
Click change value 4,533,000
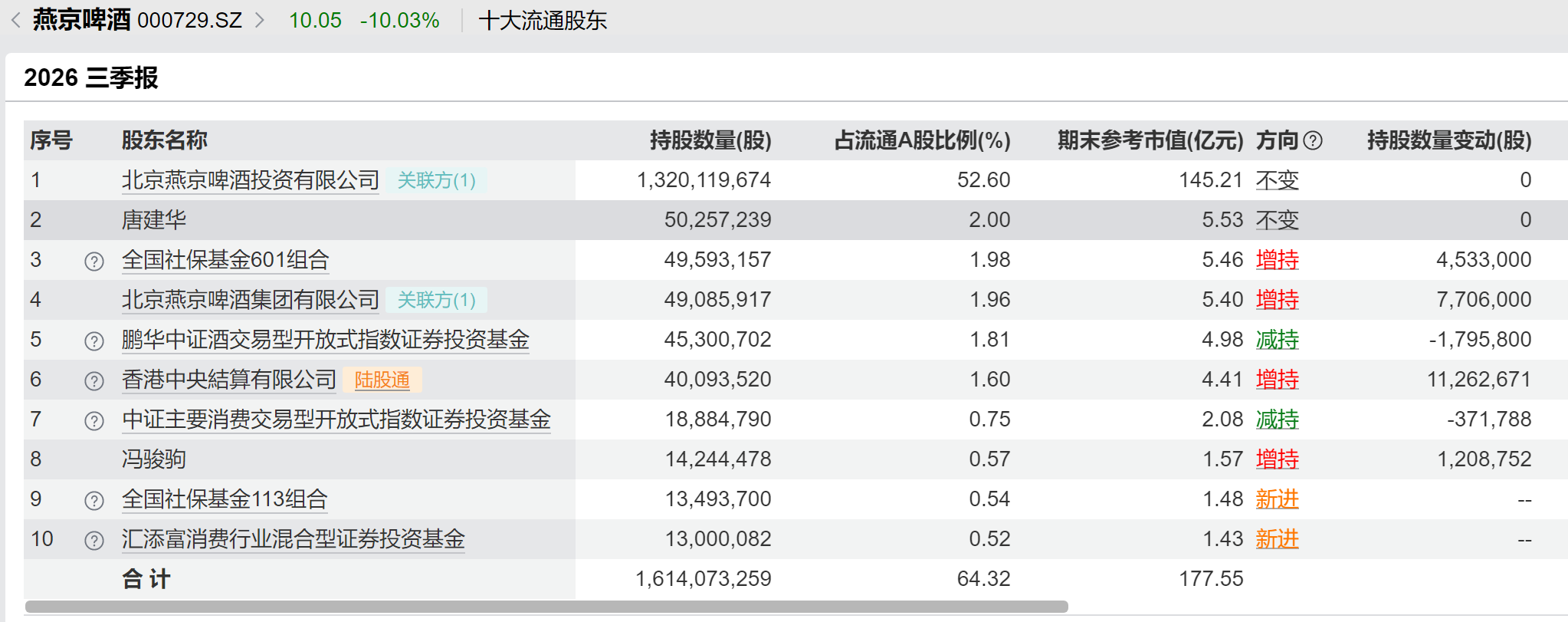point(1484,260)
